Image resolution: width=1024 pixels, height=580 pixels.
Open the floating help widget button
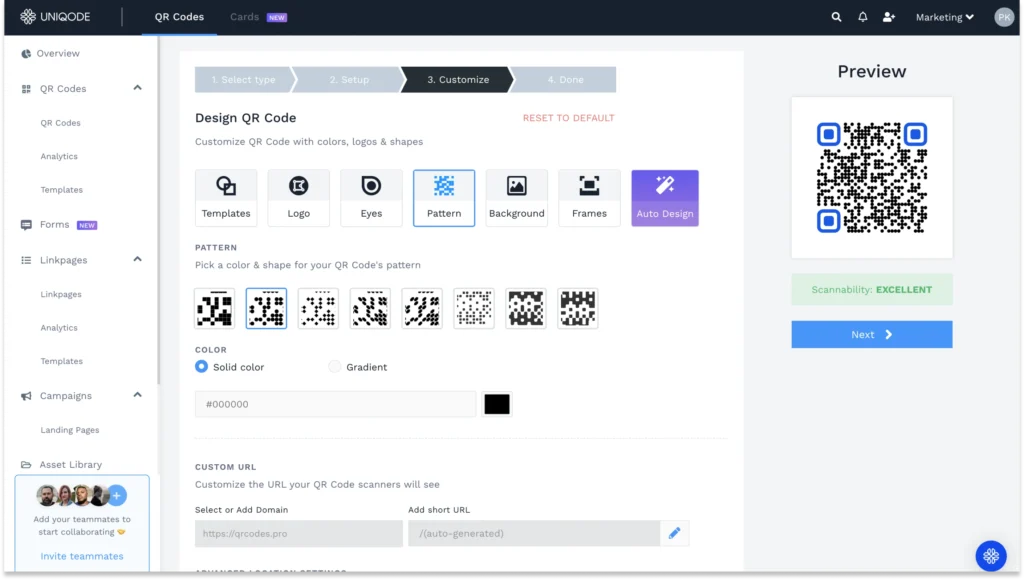click(x=991, y=556)
